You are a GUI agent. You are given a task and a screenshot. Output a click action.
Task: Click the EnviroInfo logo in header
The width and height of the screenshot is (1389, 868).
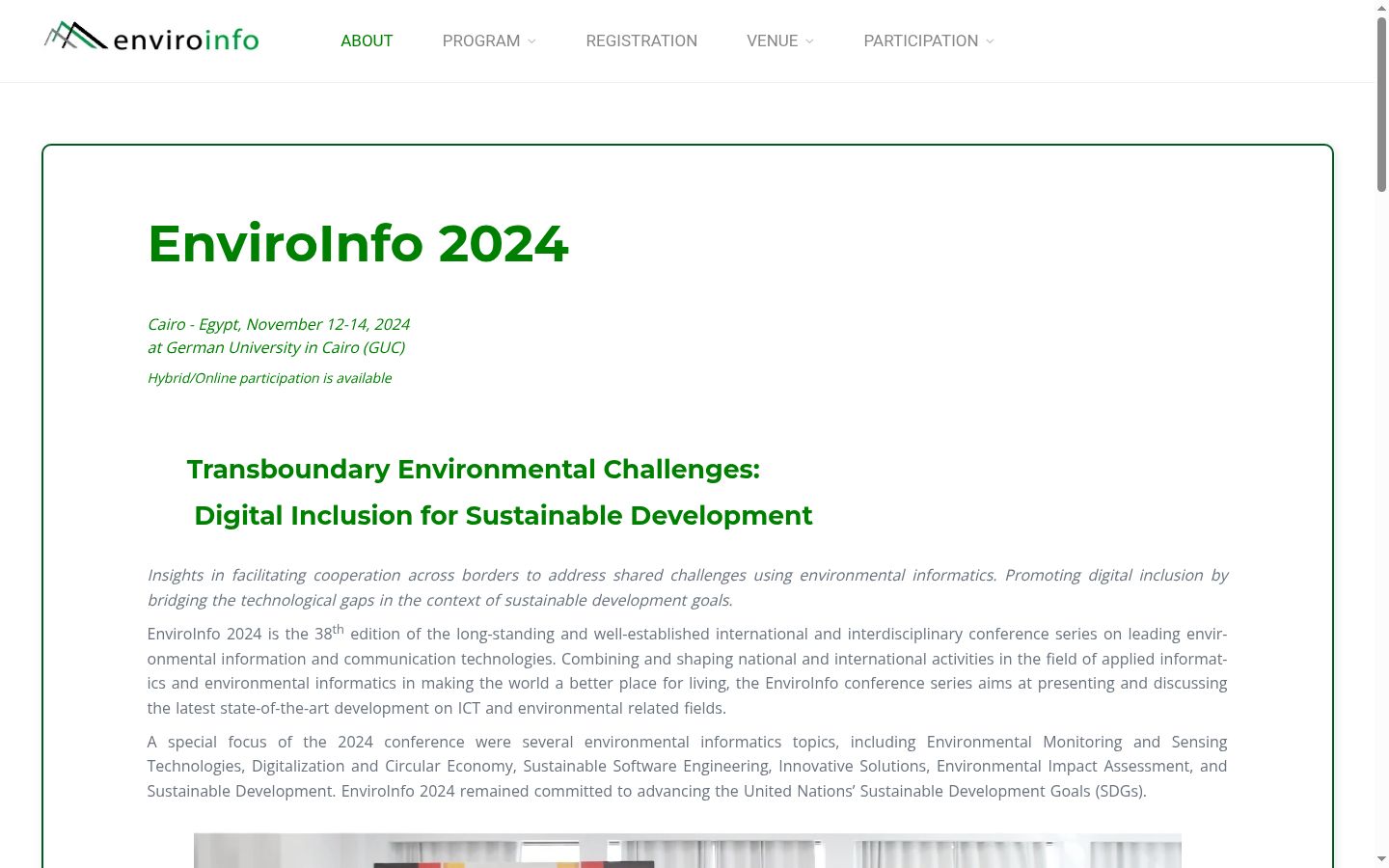pyautogui.click(x=151, y=38)
